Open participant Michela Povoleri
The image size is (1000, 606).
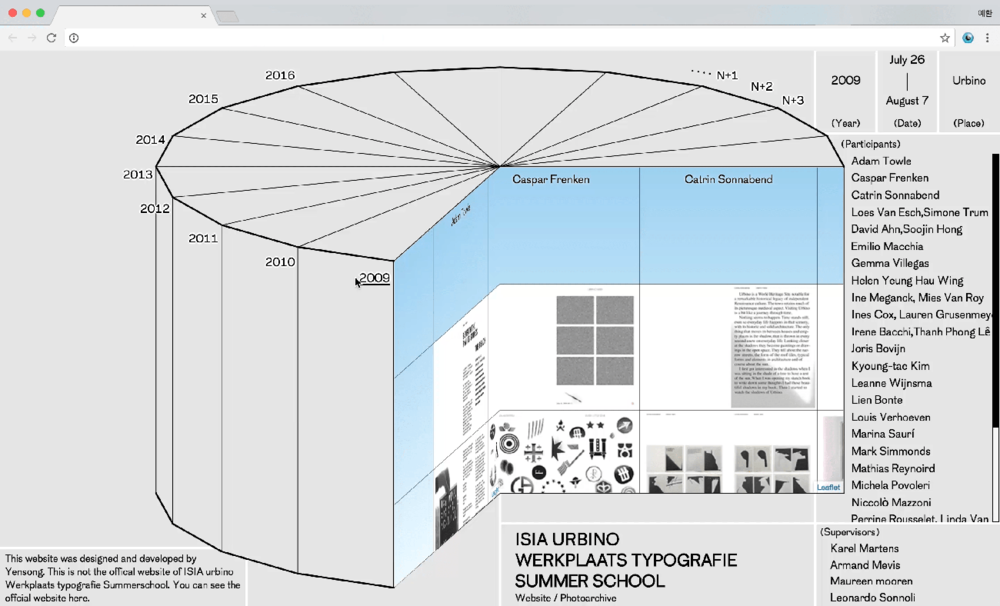pos(890,485)
